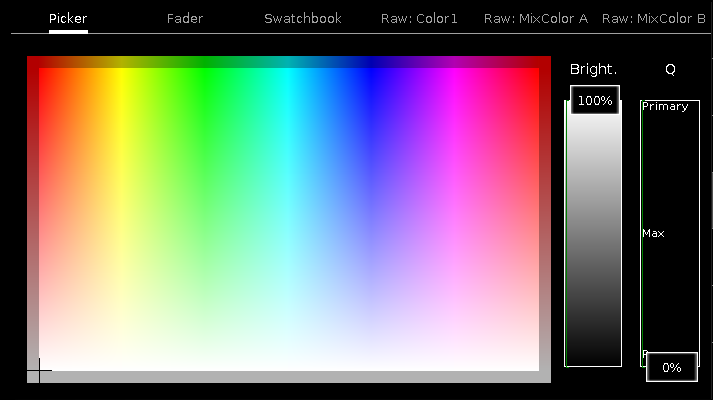Choose white at bottom center of picker
This screenshot has width=713, height=400.
(x=288, y=365)
